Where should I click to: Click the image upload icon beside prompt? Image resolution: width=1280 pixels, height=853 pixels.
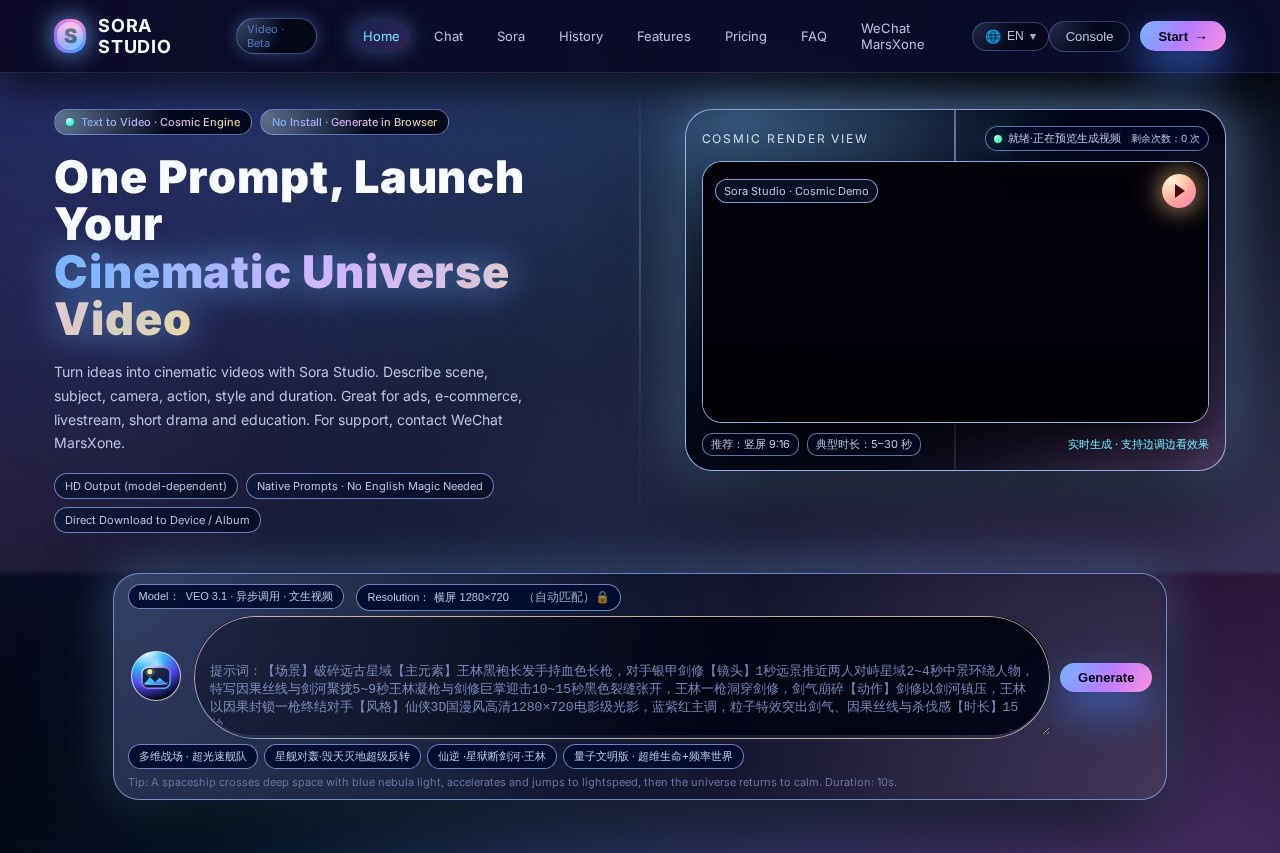click(x=156, y=676)
